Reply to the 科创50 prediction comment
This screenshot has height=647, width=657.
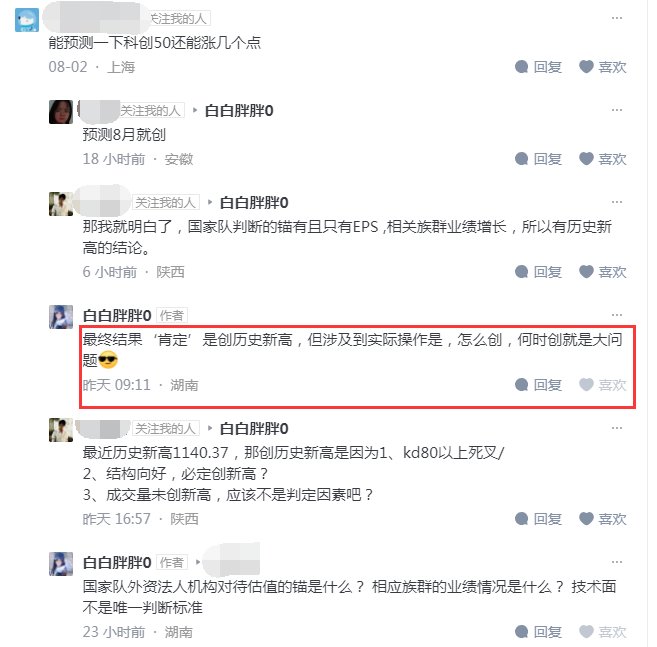[x=538, y=67]
